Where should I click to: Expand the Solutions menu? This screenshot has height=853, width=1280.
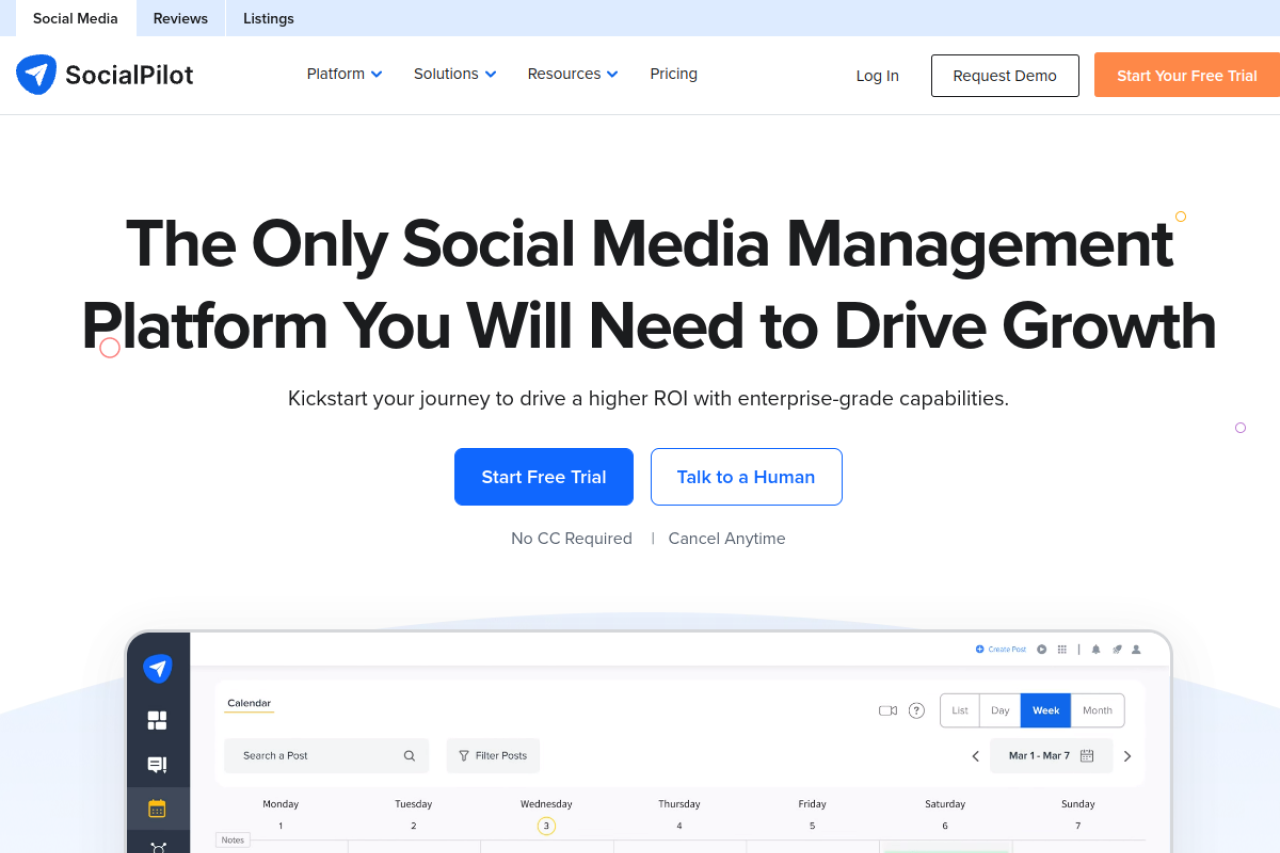[x=455, y=74]
